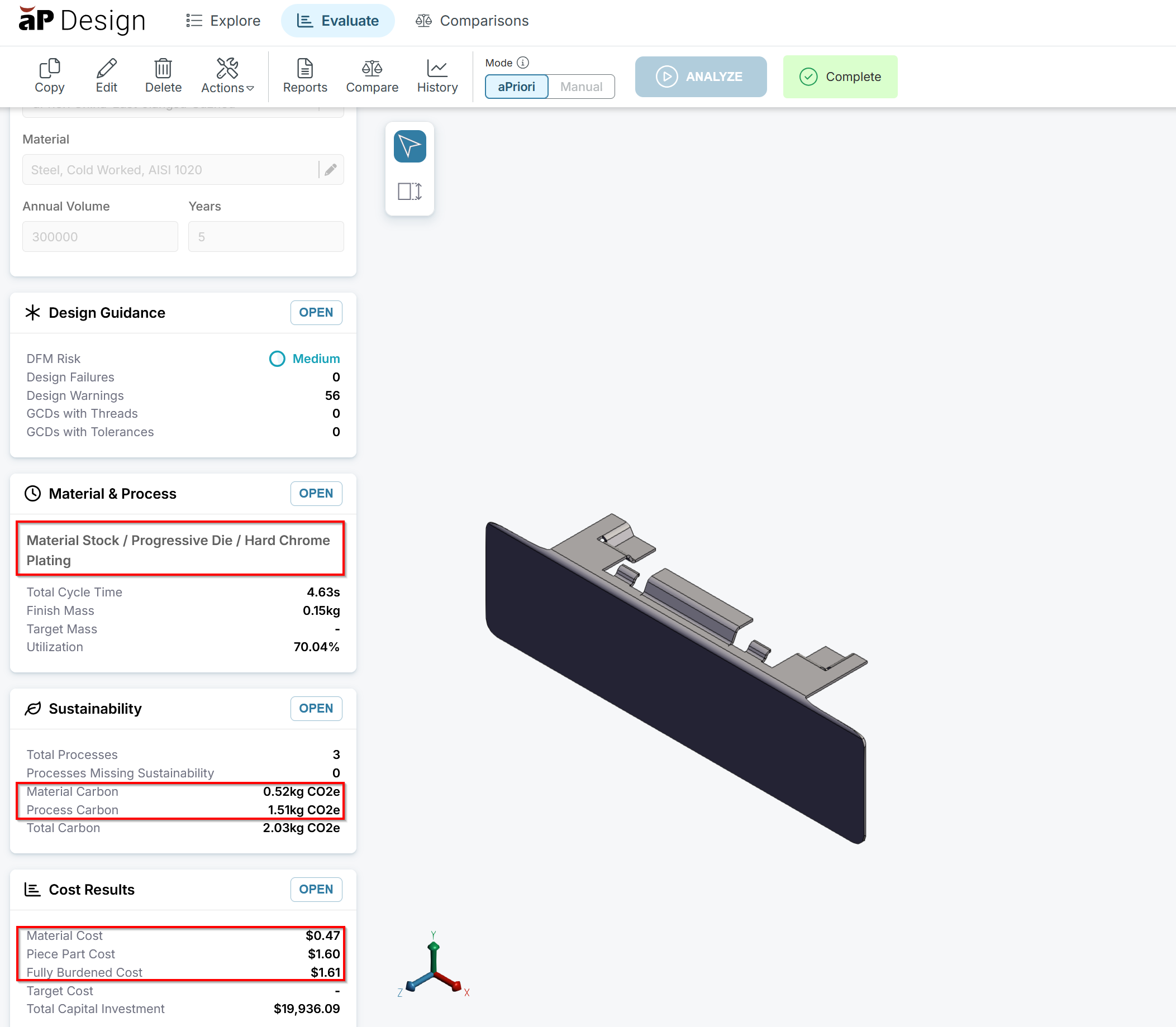Screen dimensions: 1176x1027
Task: Open the Comparisons tab
Action: pos(472,21)
